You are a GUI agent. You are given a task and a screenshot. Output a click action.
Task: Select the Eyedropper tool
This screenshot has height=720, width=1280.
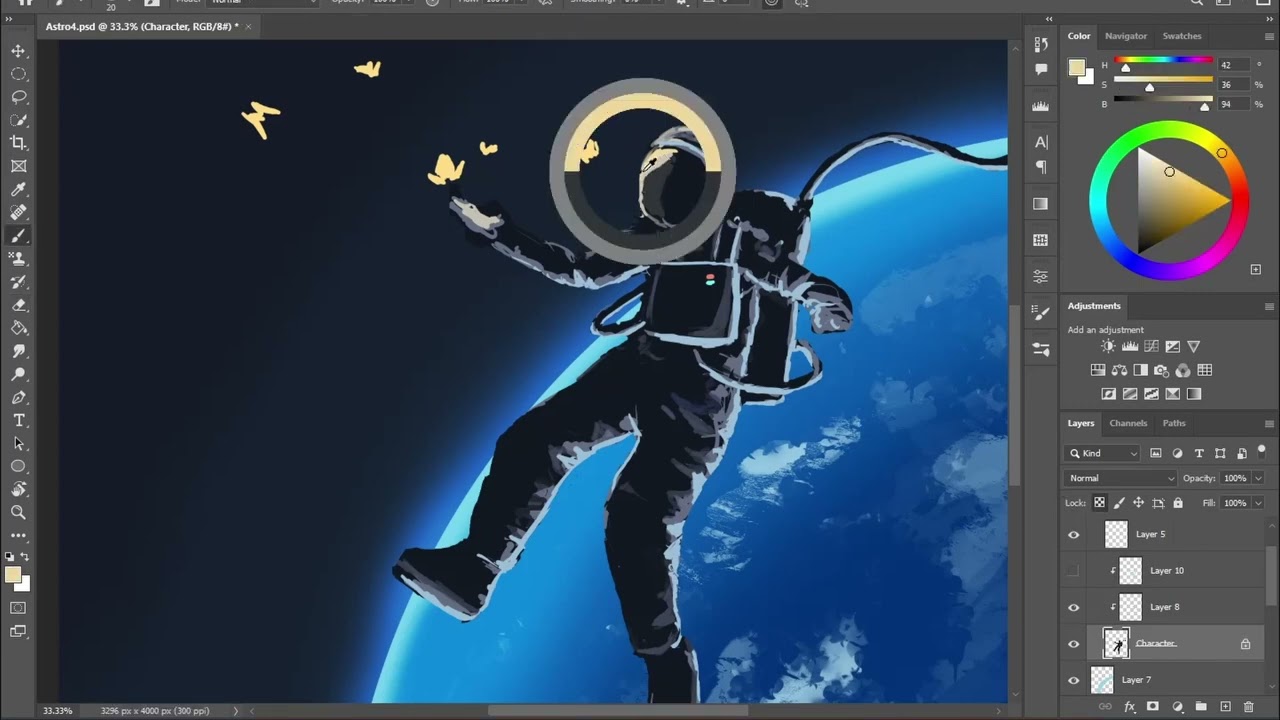pyautogui.click(x=18, y=190)
